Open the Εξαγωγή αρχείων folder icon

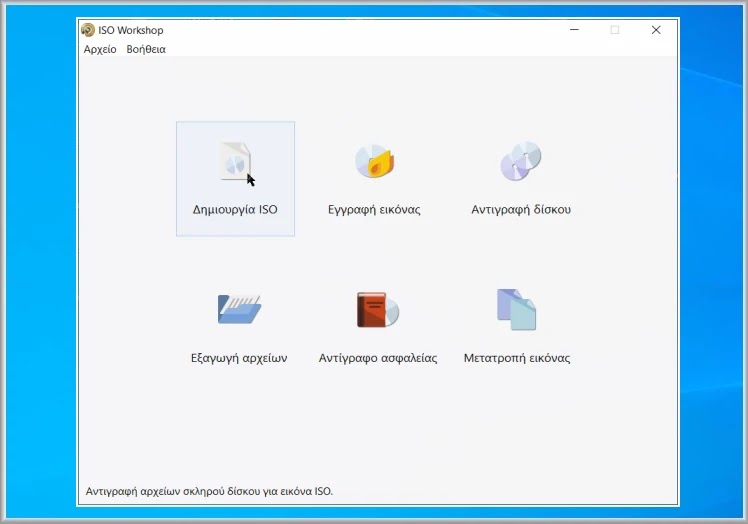(x=239, y=309)
